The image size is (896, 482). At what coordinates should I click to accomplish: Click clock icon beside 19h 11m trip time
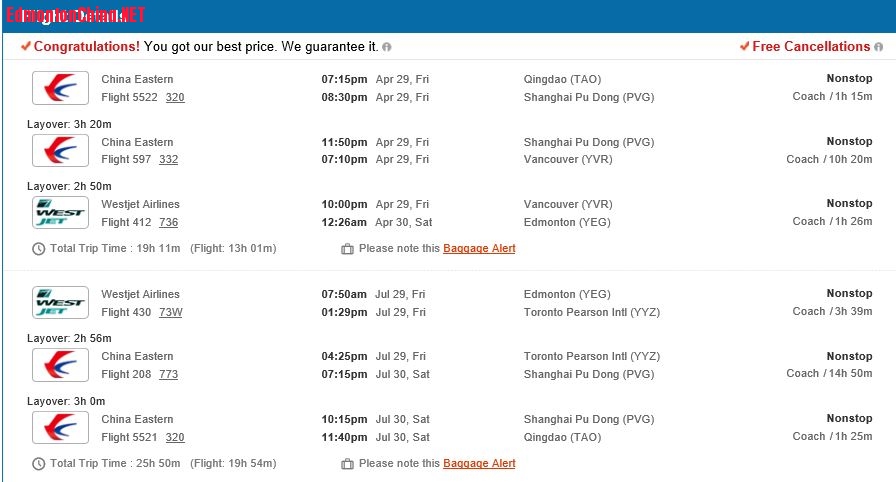point(39,249)
